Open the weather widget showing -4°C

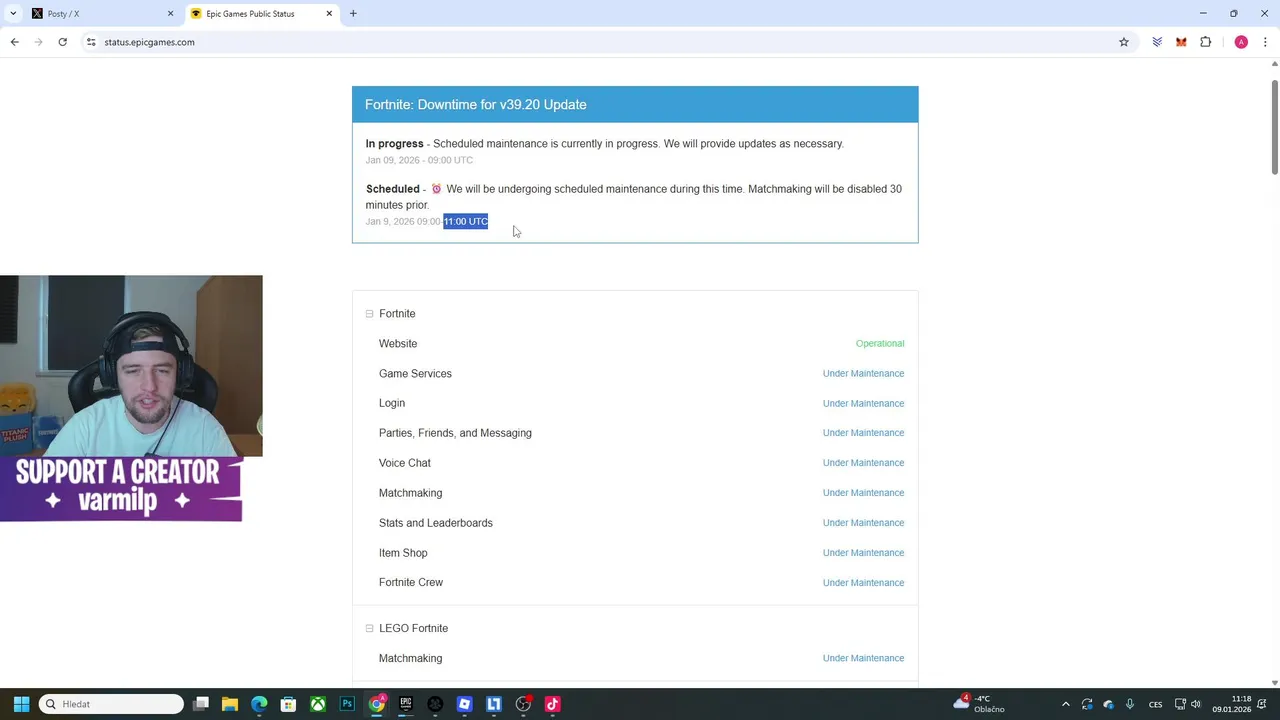click(x=979, y=704)
